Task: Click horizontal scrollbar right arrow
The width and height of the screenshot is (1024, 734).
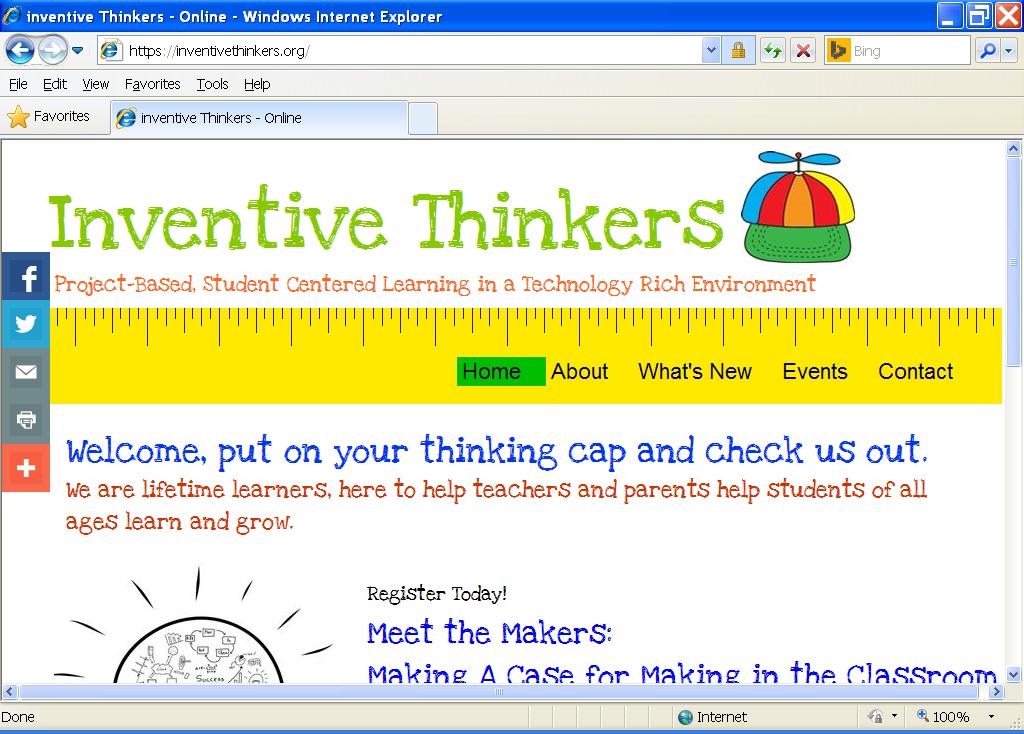Action: coord(996,691)
